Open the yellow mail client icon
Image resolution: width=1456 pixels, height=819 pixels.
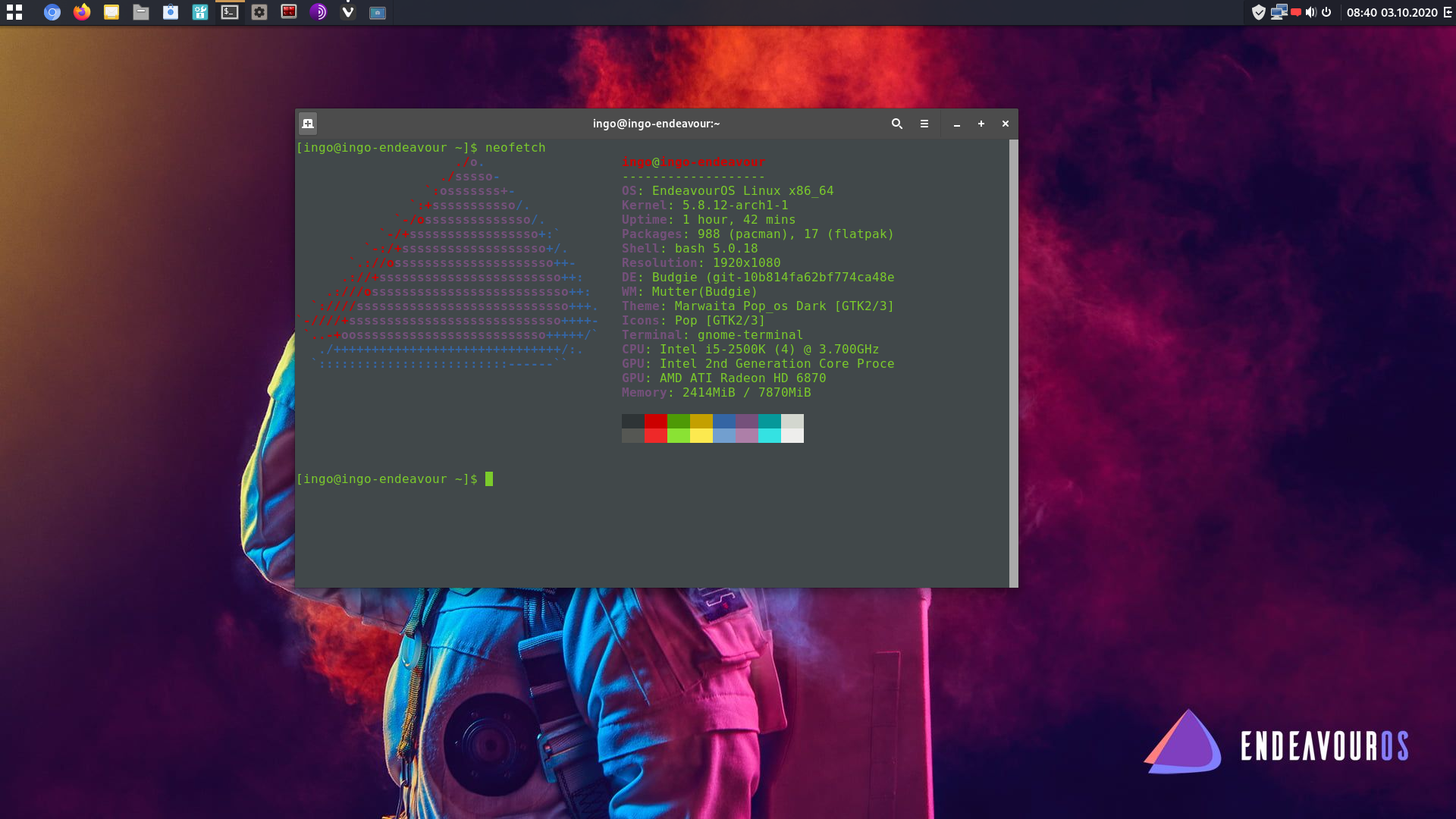click(111, 12)
